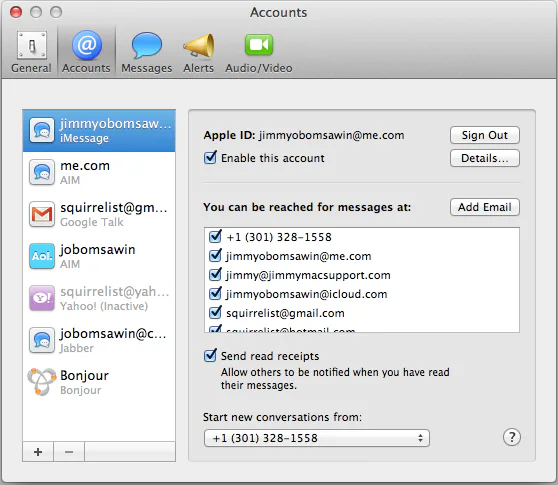Click the phone number text in address list
This screenshot has width=558, height=485.
[x=279, y=237]
